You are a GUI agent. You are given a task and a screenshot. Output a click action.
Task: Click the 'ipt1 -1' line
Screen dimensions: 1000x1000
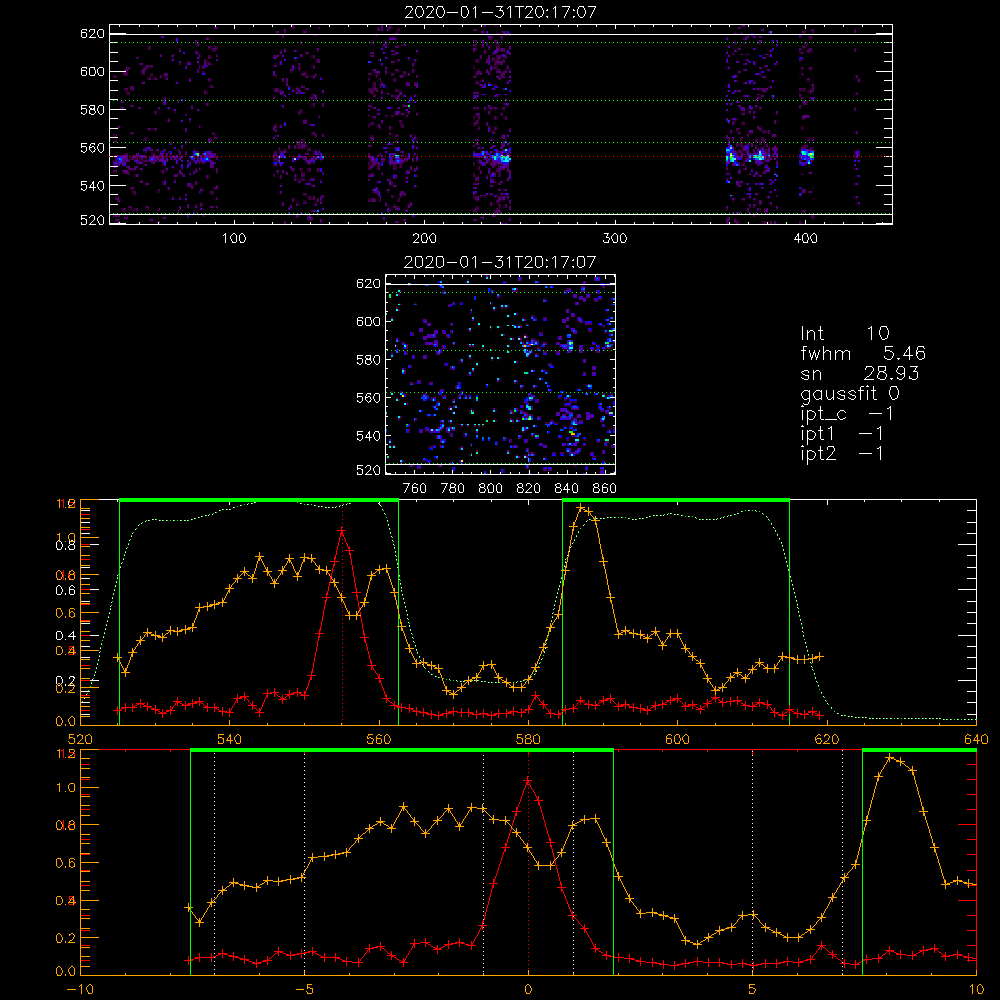tap(842, 434)
